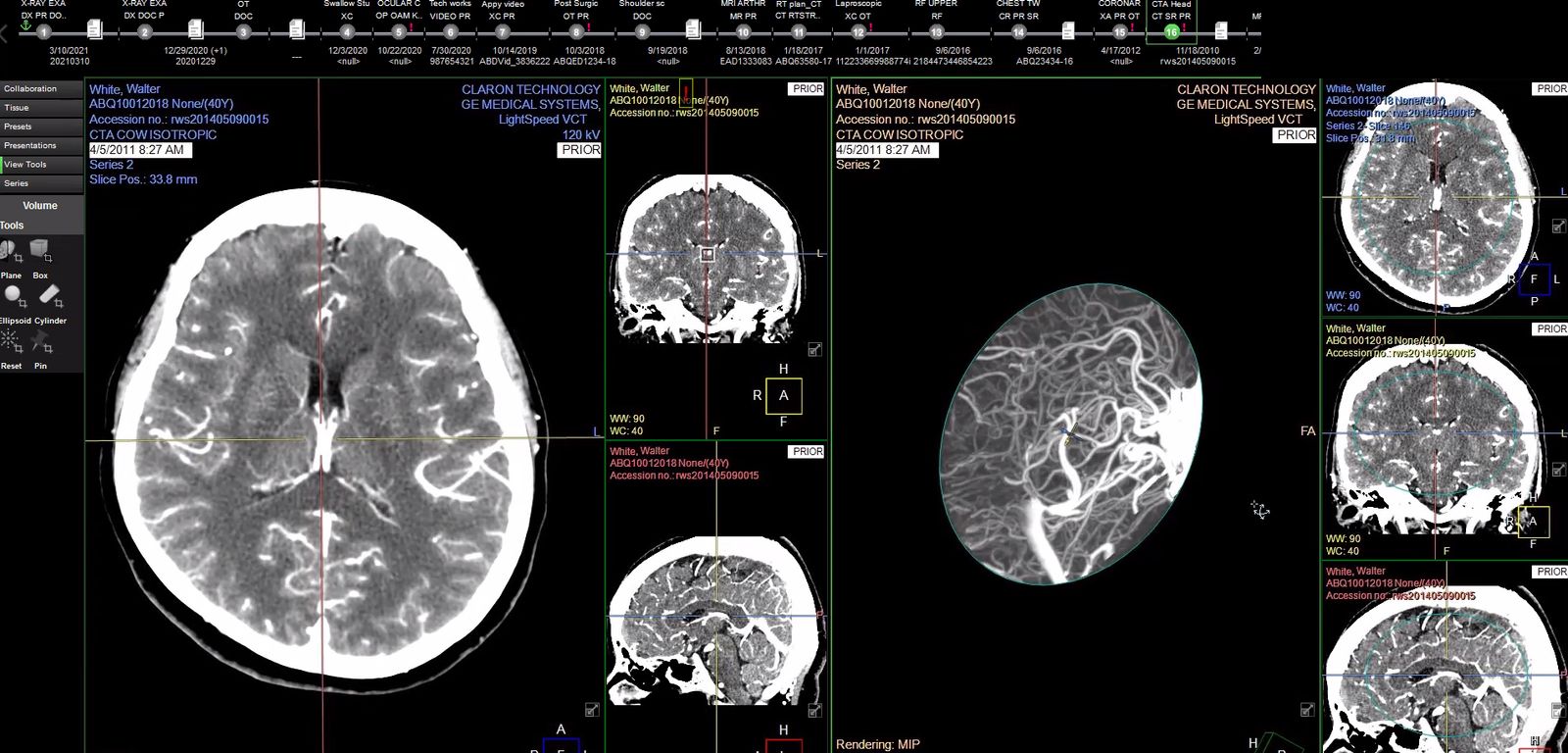Click 'Slice Pos.: 33.8 mm' in the main axial viewport
Image resolution: width=1568 pixels, height=753 pixels.
click(143, 179)
